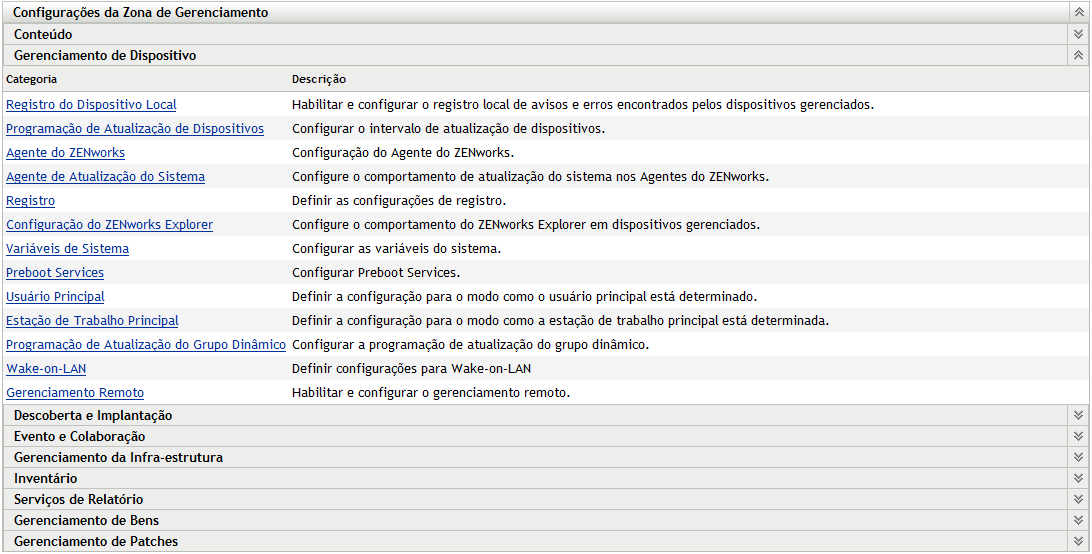Select text 'Habilitar e configurar o gerenciamento remoto.'
The height and width of the screenshot is (554, 1092).
tap(431, 393)
